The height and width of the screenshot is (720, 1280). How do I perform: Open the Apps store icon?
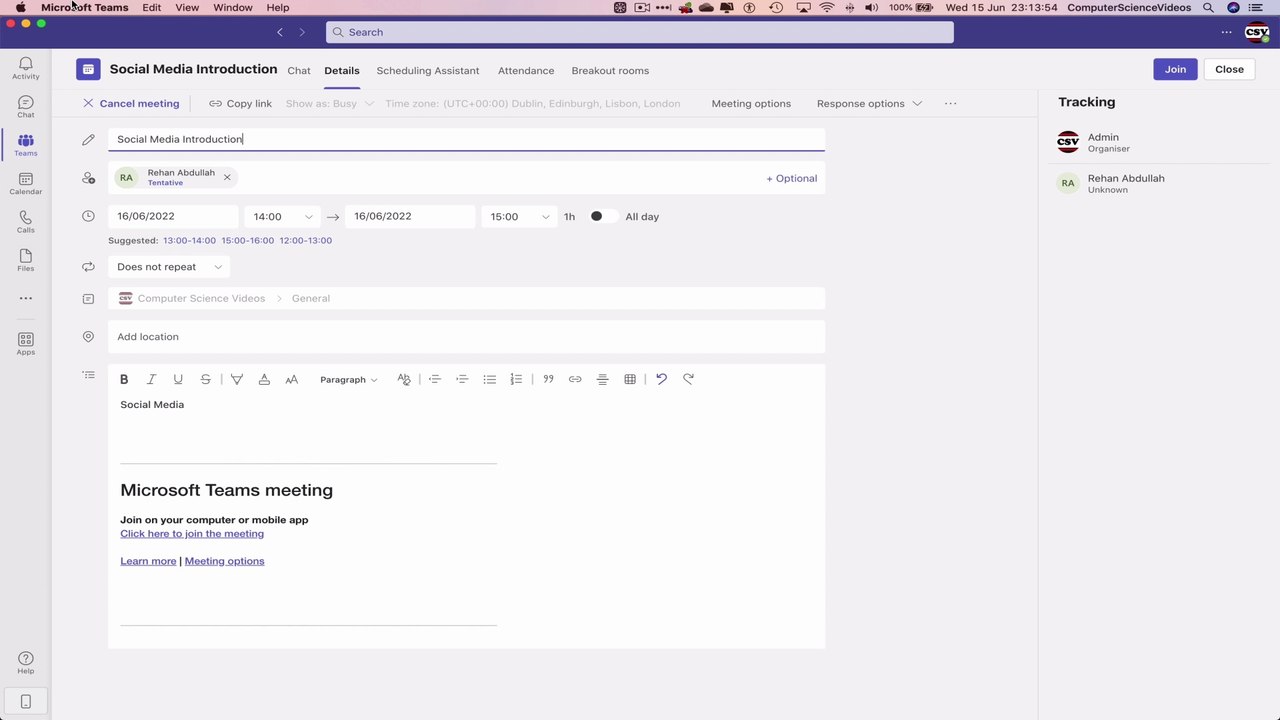(x=26, y=344)
